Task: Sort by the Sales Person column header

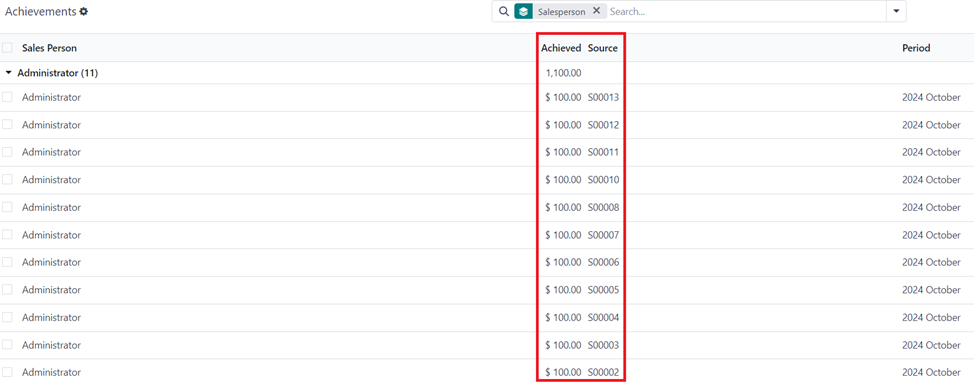Action: click(50, 48)
